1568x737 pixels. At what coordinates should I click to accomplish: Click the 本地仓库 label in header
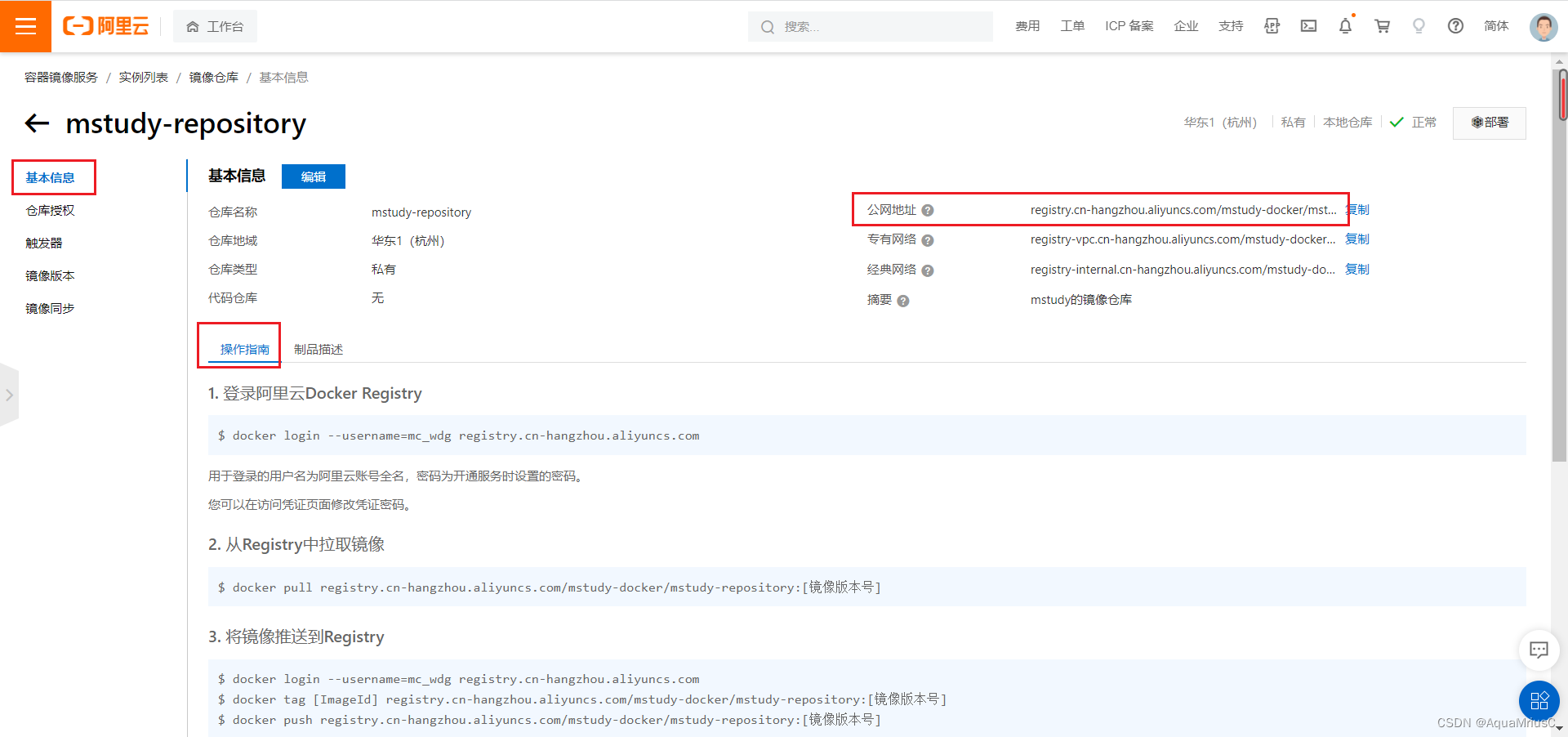tap(1347, 123)
